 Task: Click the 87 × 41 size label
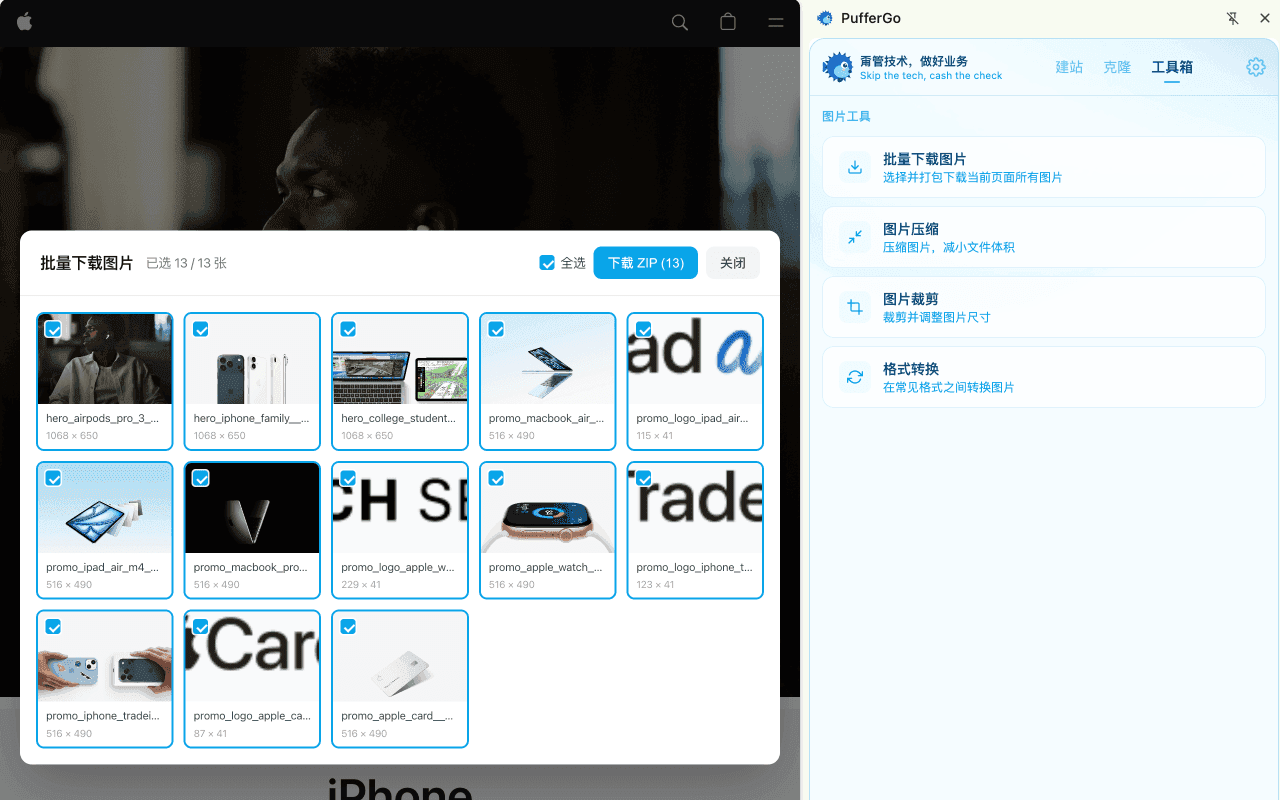pyautogui.click(x=211, y=733)
